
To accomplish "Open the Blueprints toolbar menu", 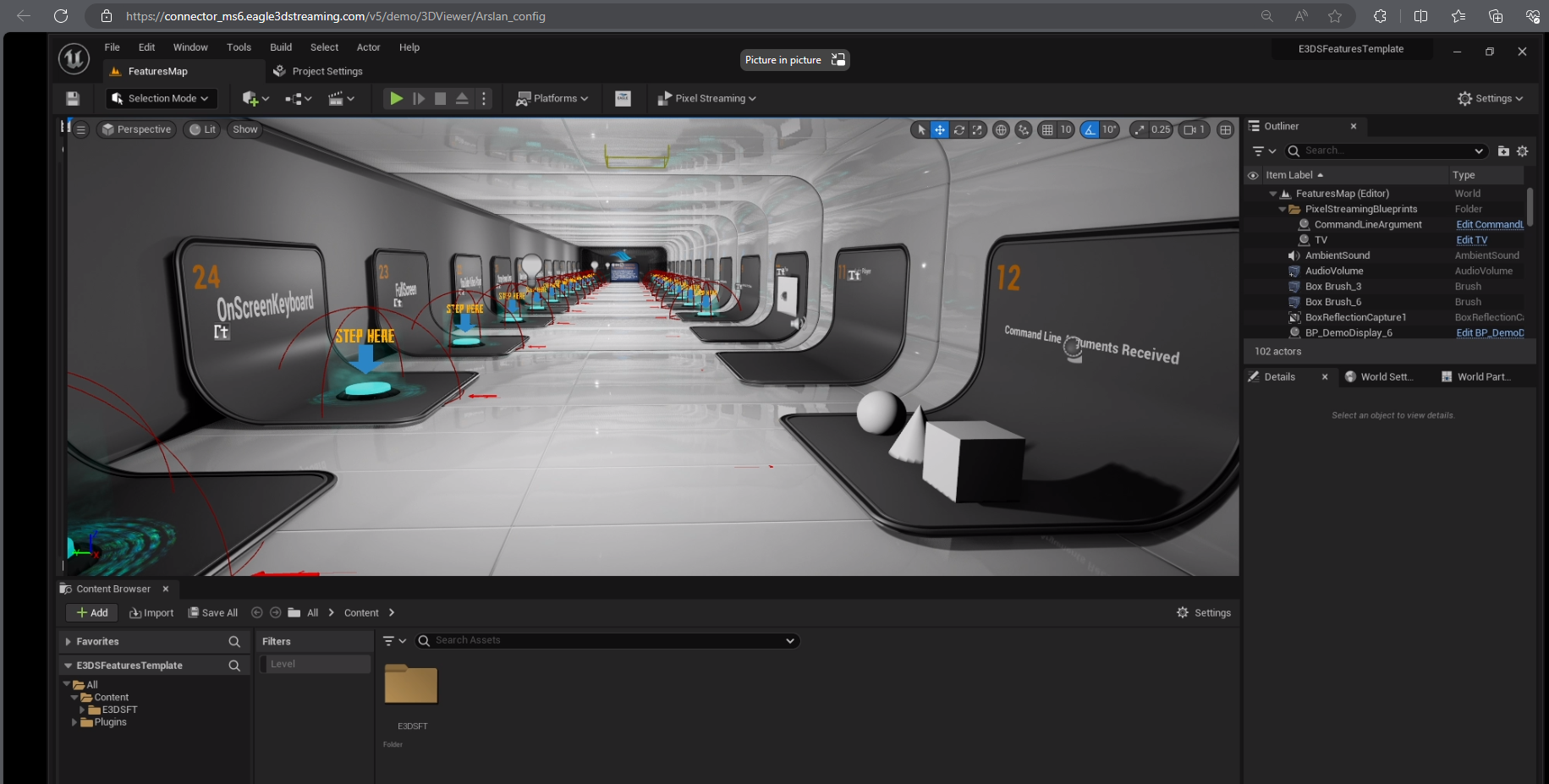I will click(x=298, y=99).
